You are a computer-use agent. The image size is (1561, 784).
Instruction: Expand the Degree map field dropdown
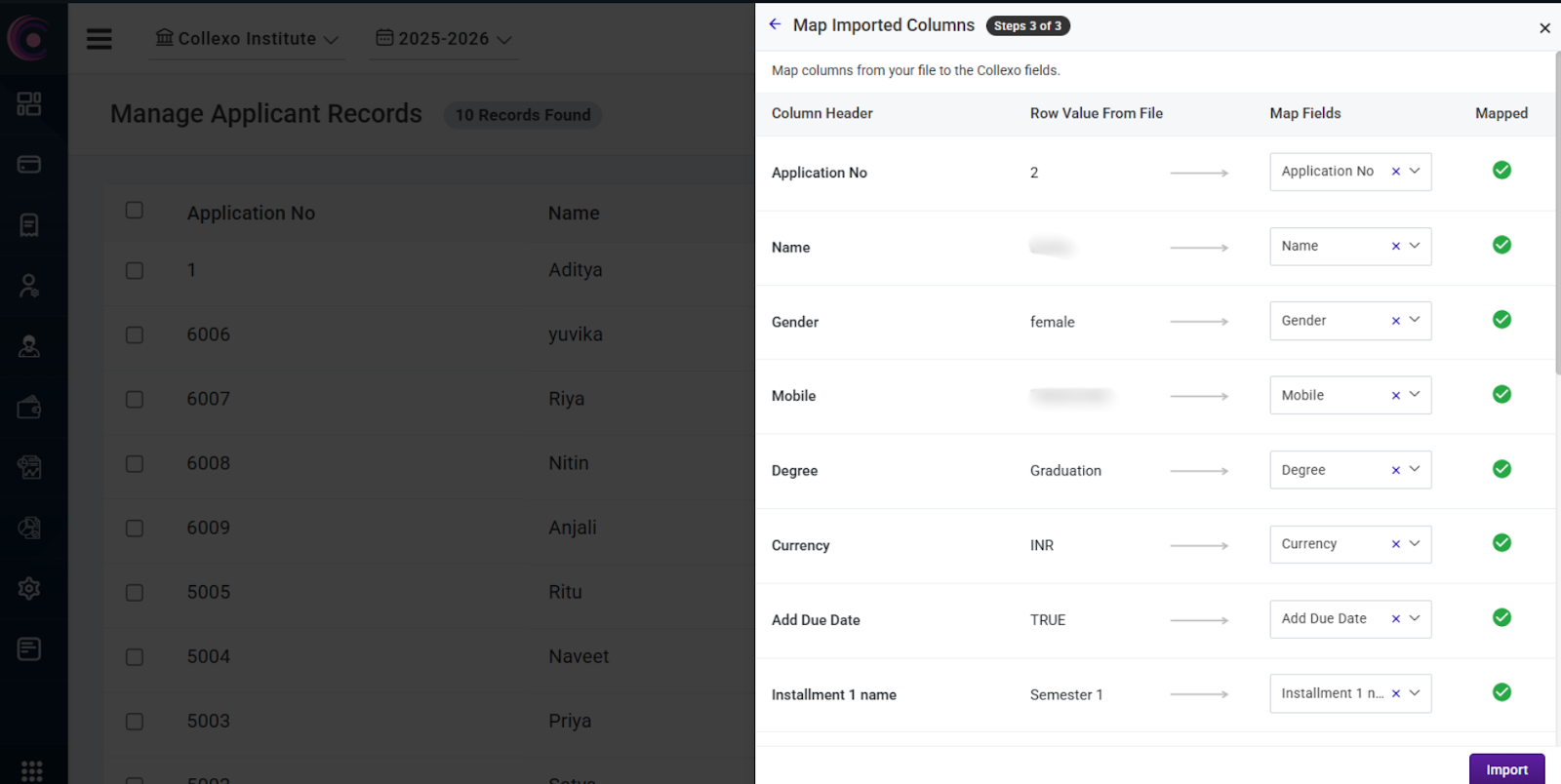1415,469
